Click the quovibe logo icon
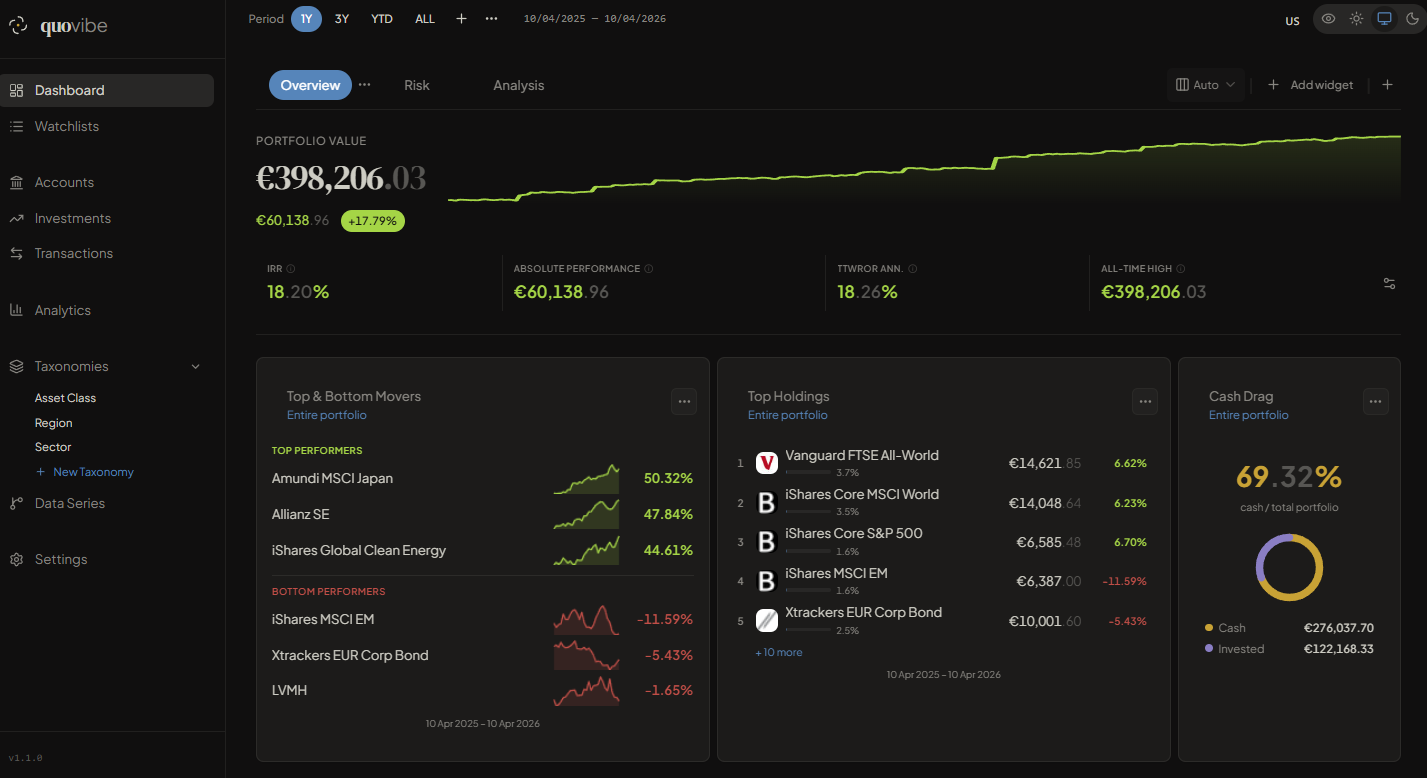1427x778 pixels. pos(18,27)
